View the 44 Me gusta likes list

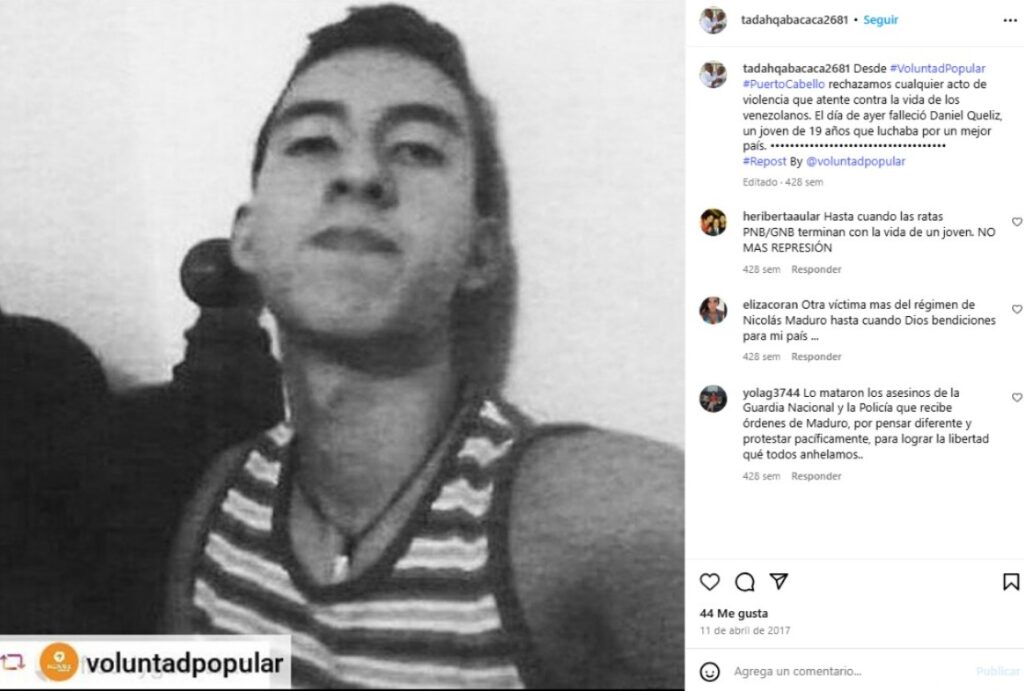coord(733,613)
